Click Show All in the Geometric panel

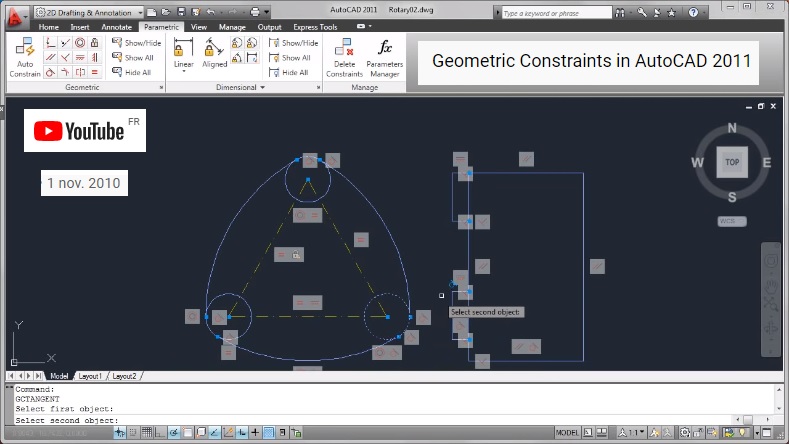click(x=133, y=57)
